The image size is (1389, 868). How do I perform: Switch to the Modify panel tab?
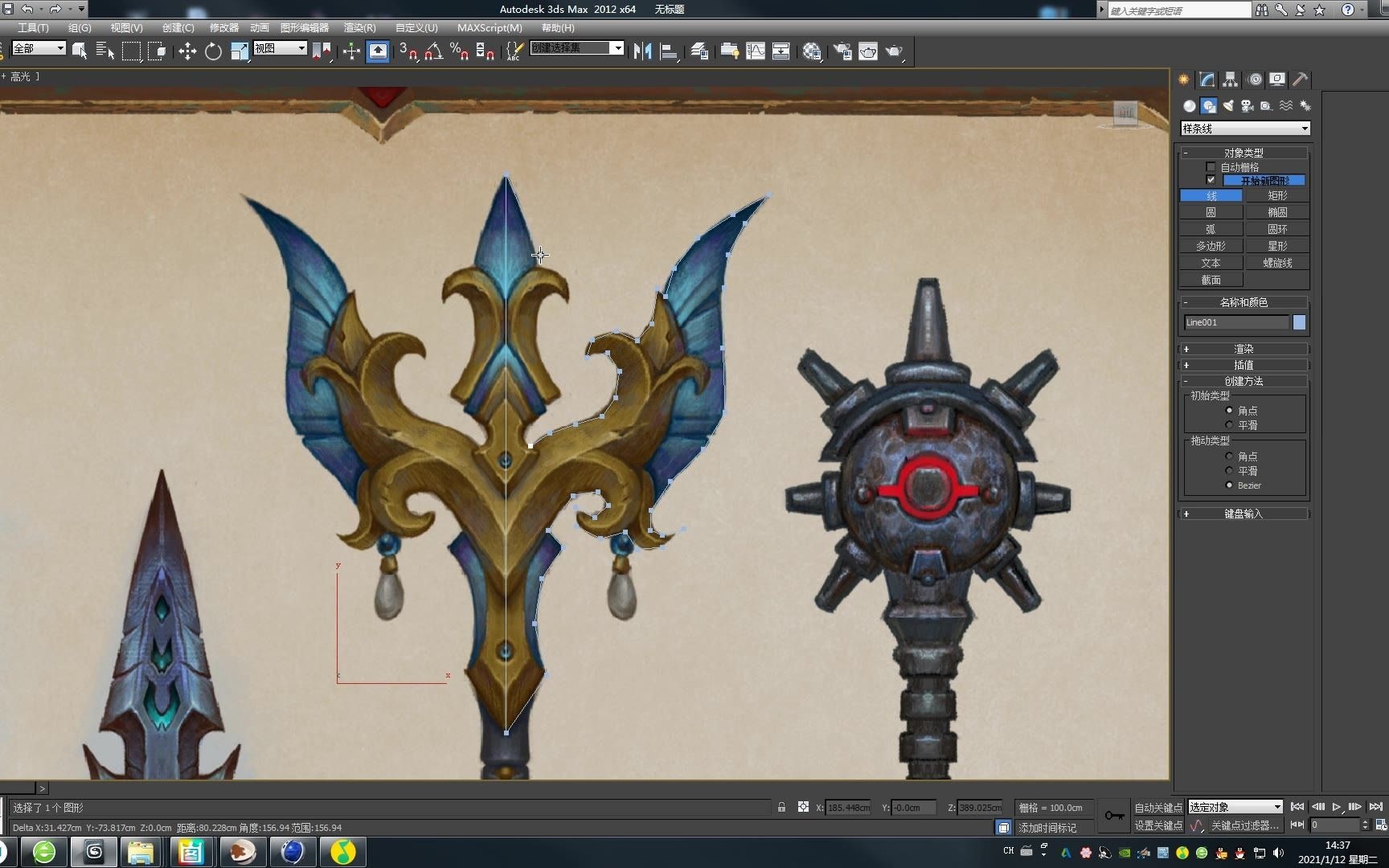coord(1207,79)
